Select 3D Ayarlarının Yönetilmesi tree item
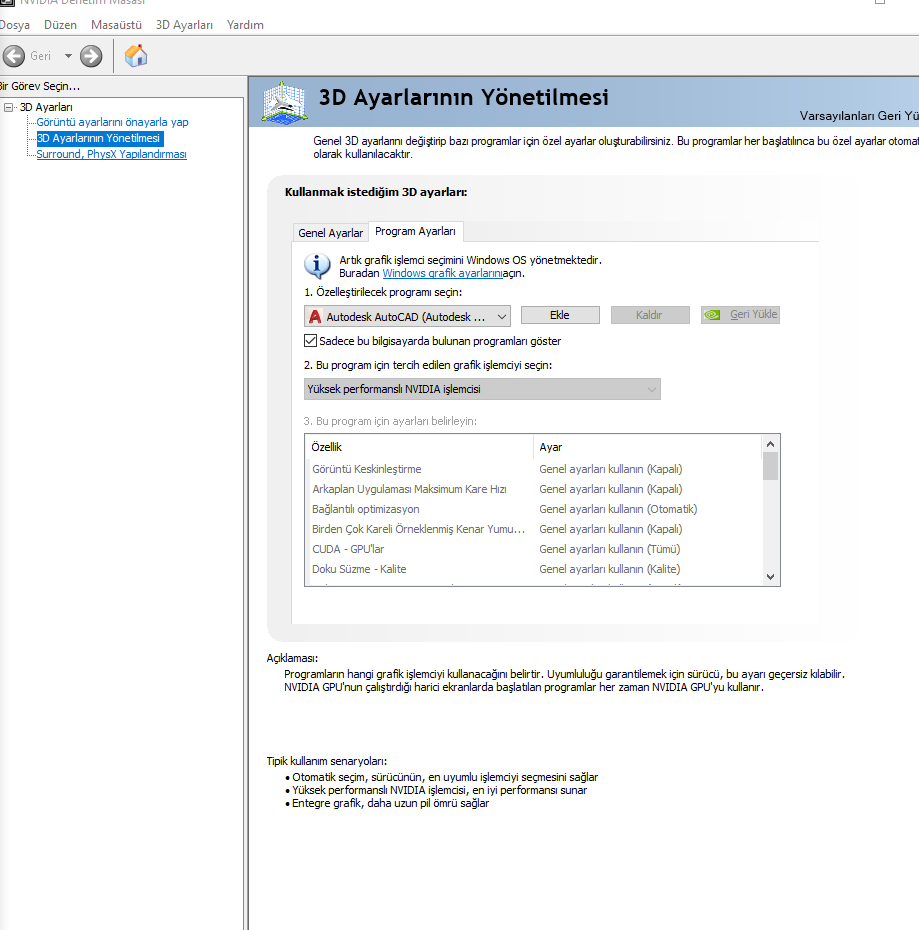Screen dimensions: 919x930 pos(98,138)
